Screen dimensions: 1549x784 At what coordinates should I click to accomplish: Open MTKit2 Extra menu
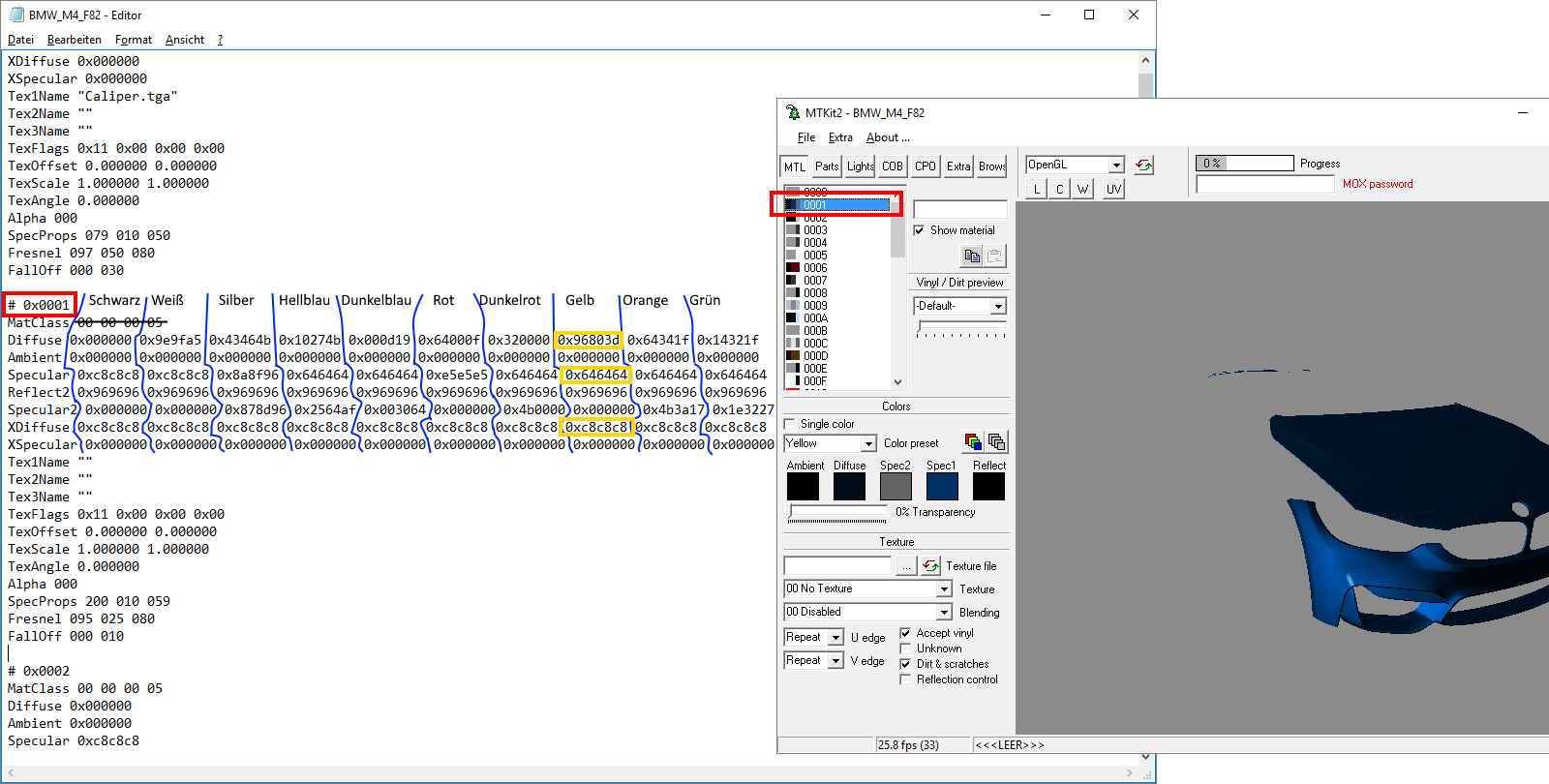click(840, 137)
